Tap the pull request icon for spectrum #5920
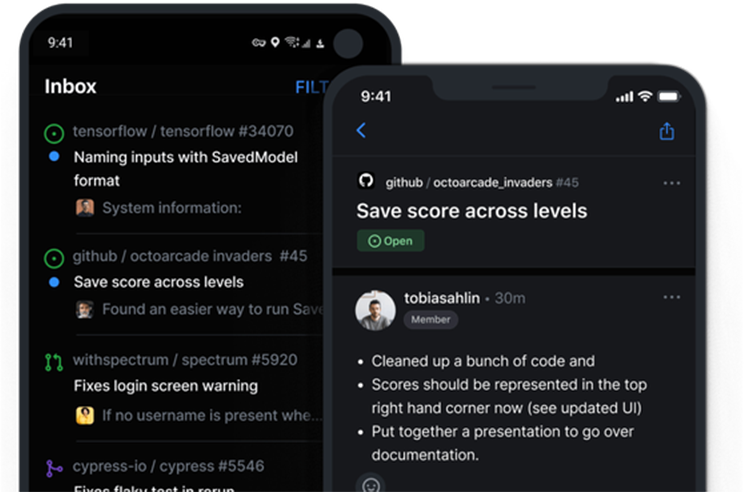Viewport: 744px width, 492px height. (x=54, y=362)
